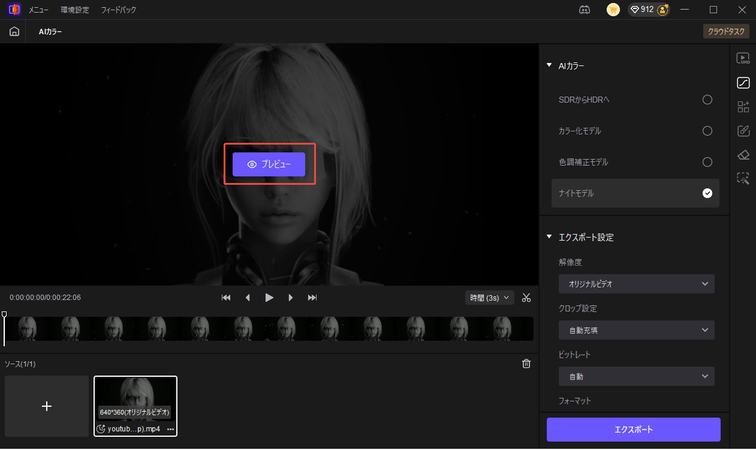Viewport: 756px width, 450px height.
Task: Click the エクスポート button
Action: [634, 429]
